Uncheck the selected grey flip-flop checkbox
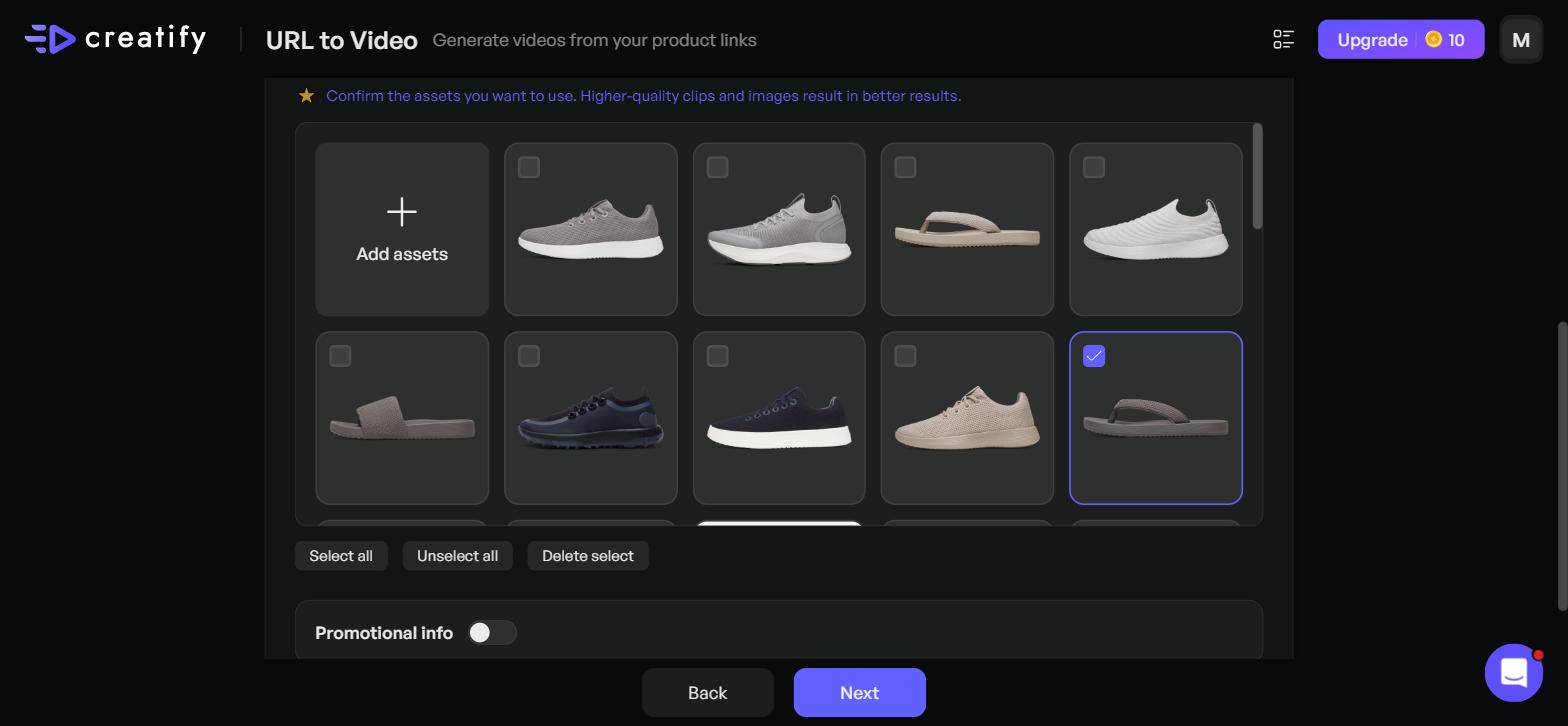The width and height of the screenshot is (1568, 726). 1094,356
